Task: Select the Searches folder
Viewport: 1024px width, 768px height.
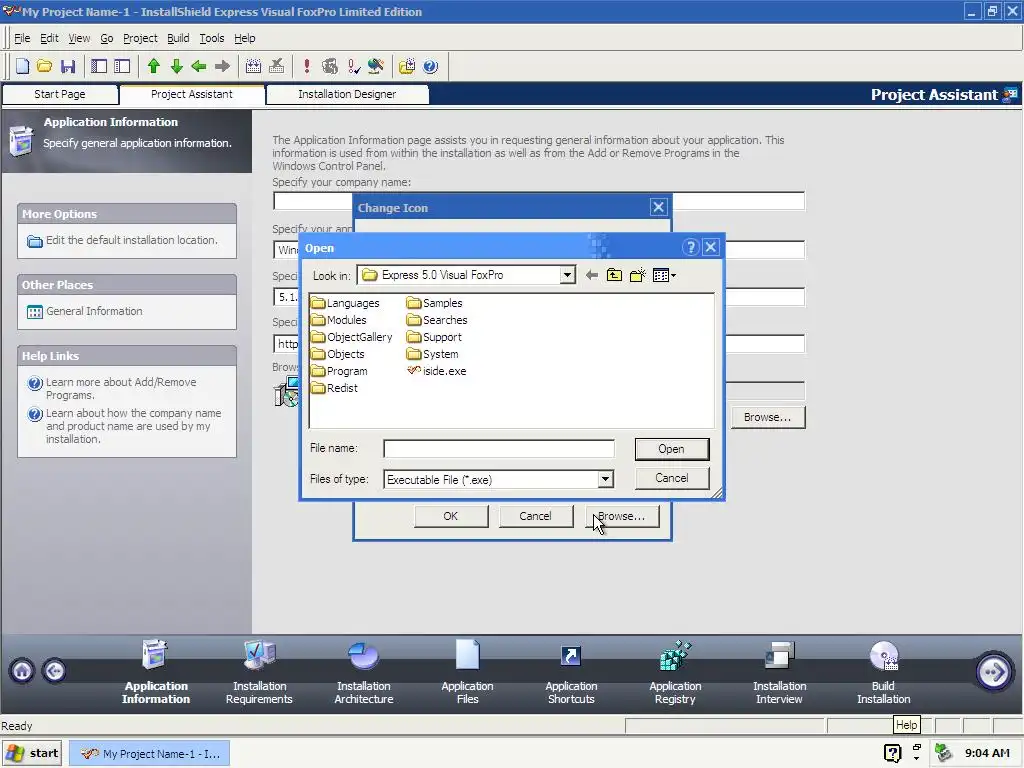Action: coord(437,320)
